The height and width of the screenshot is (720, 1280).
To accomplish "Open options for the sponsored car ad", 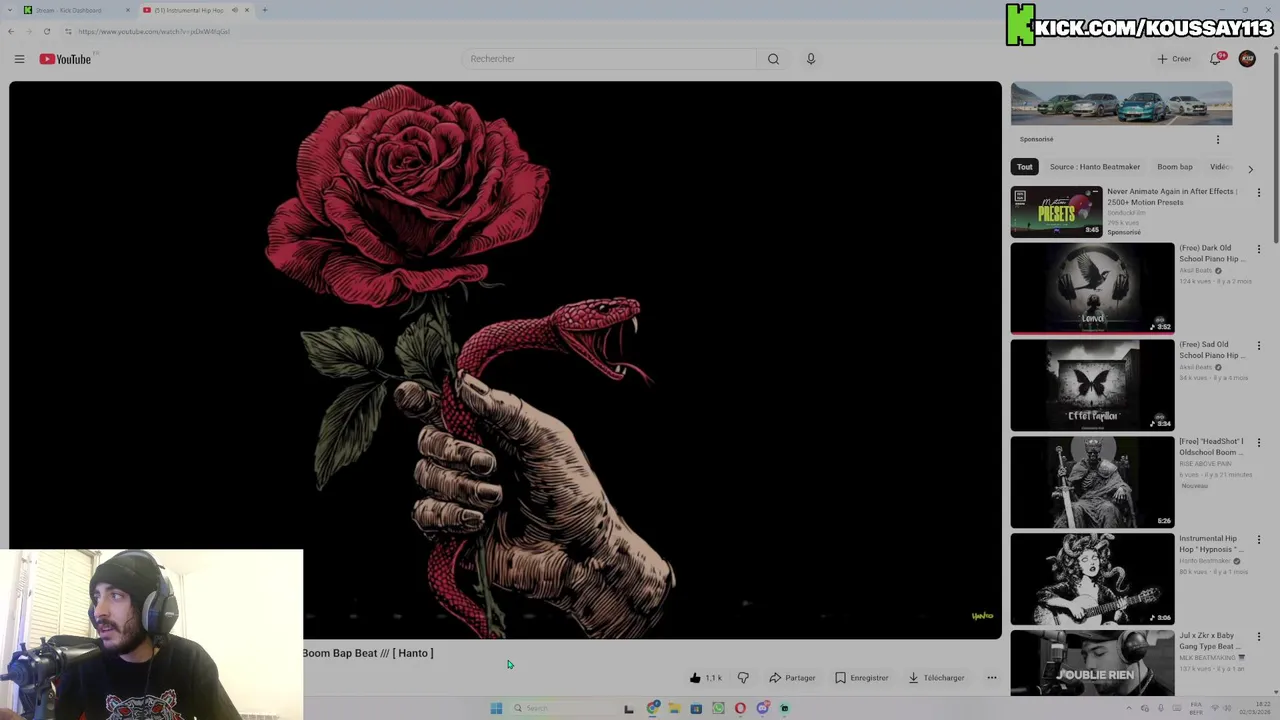I will (1218, 139).
